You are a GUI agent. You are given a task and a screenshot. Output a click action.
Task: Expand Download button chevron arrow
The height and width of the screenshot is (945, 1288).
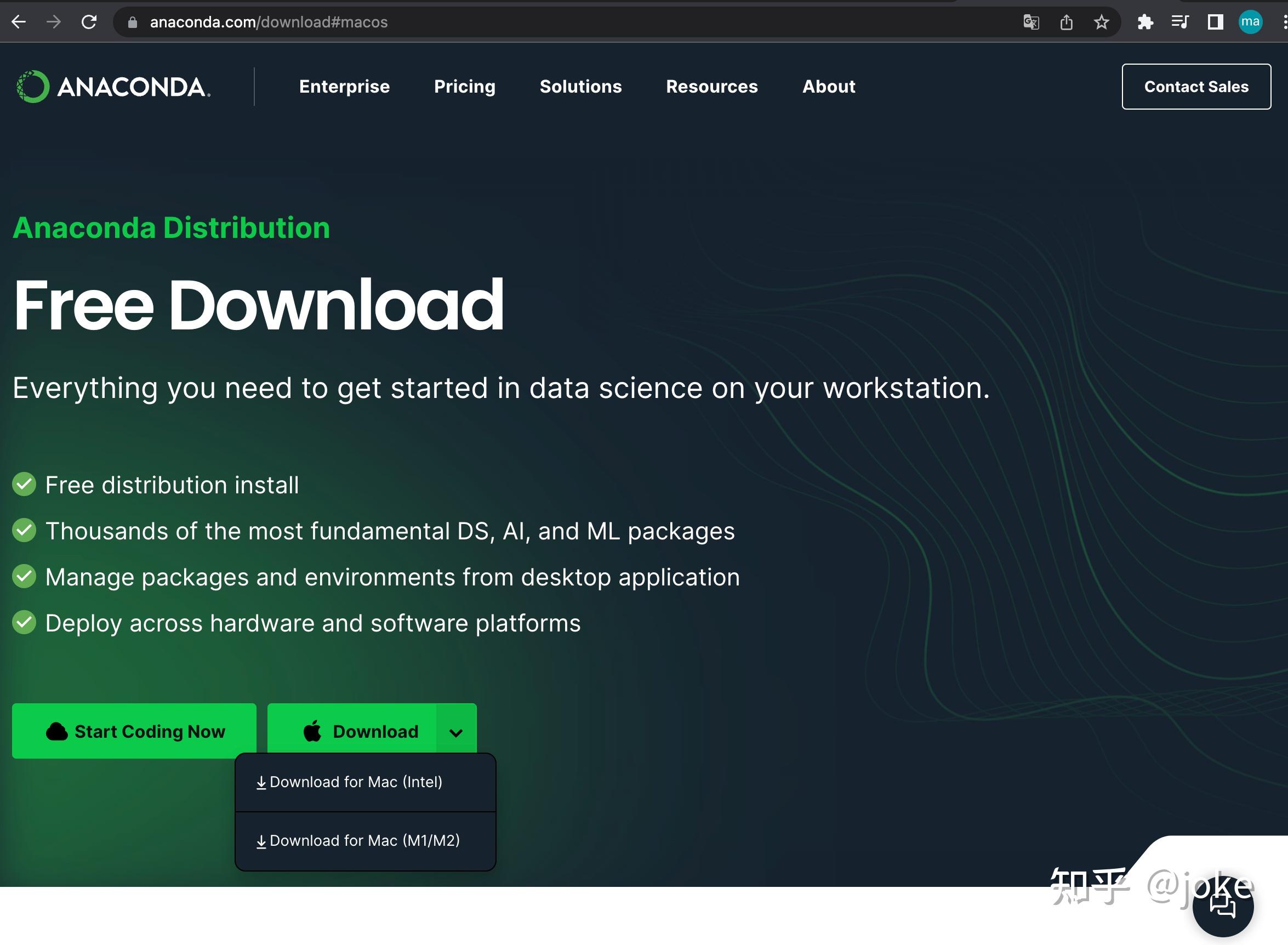[456, 732]
